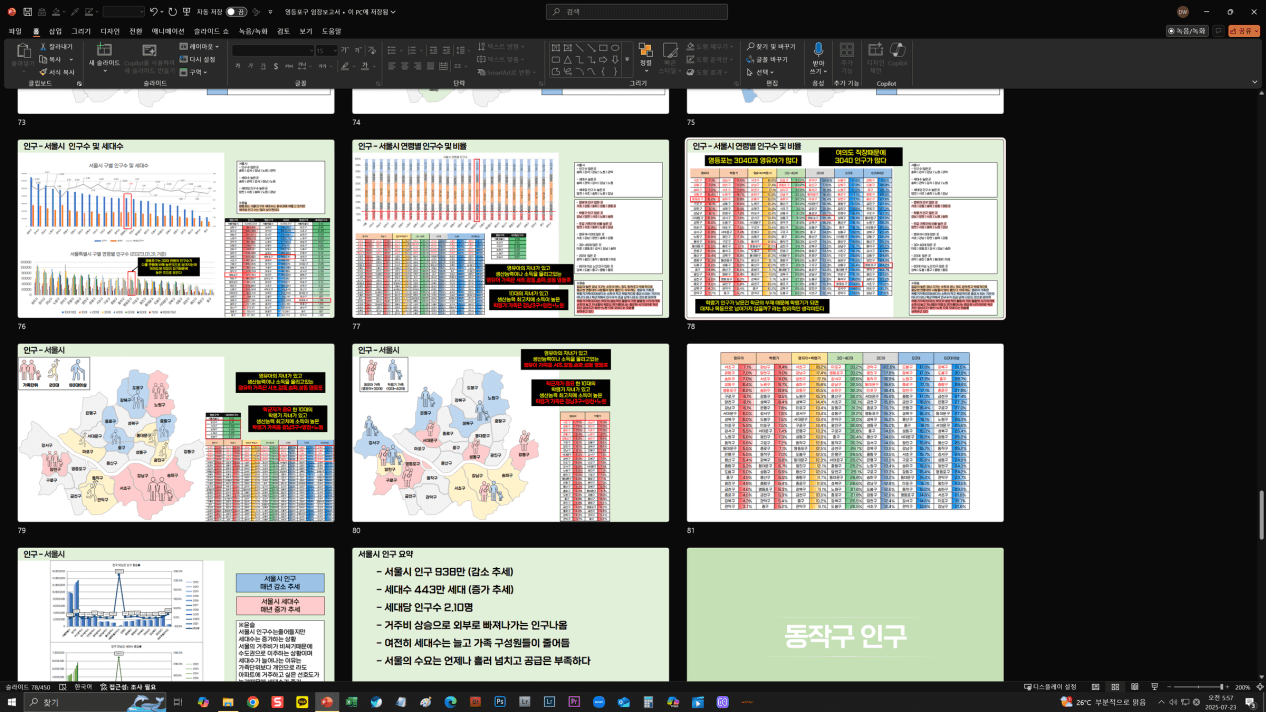Select the oval shape in the shapes gallery

coord(616,47)
